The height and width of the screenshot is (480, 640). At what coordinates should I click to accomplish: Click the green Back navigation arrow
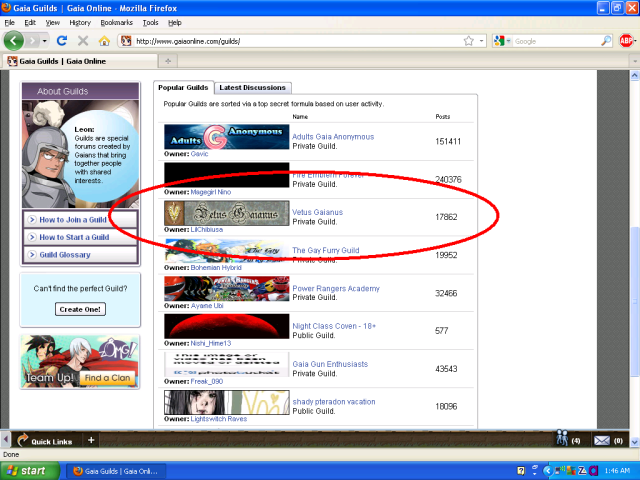13,41
